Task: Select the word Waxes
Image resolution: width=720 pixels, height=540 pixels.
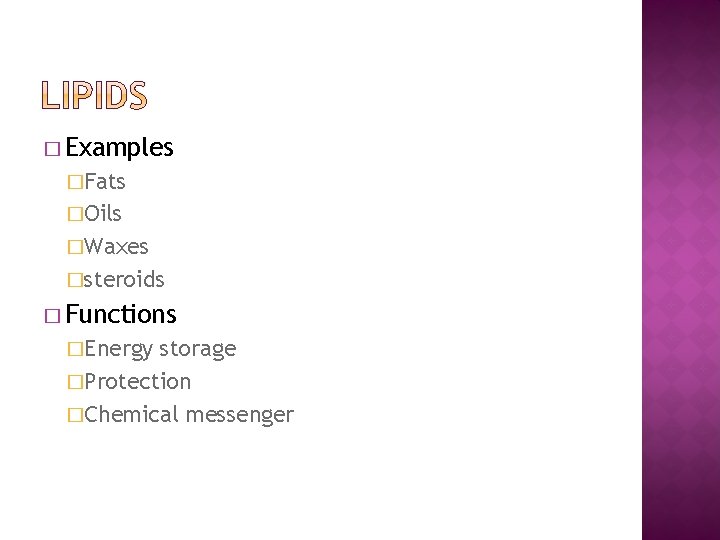Action: 117,246
